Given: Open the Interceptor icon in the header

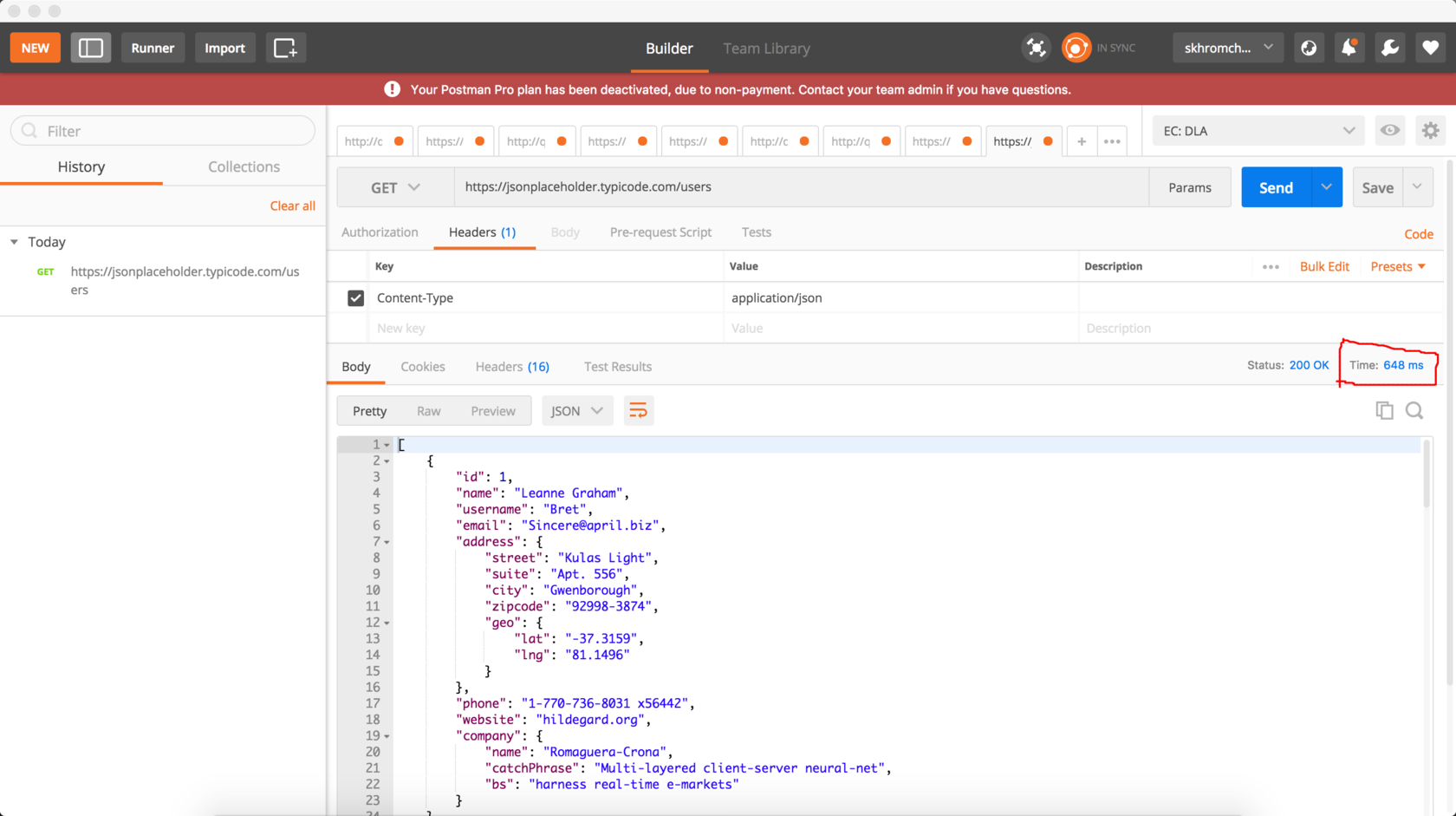Looking at the screenshot, I should point(1037,48).
